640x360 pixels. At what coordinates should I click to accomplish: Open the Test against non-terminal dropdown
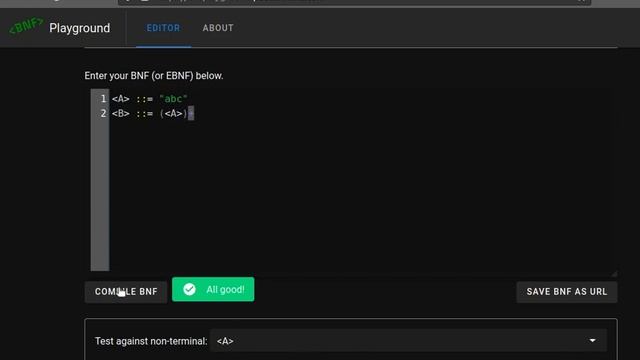(409, 341)
